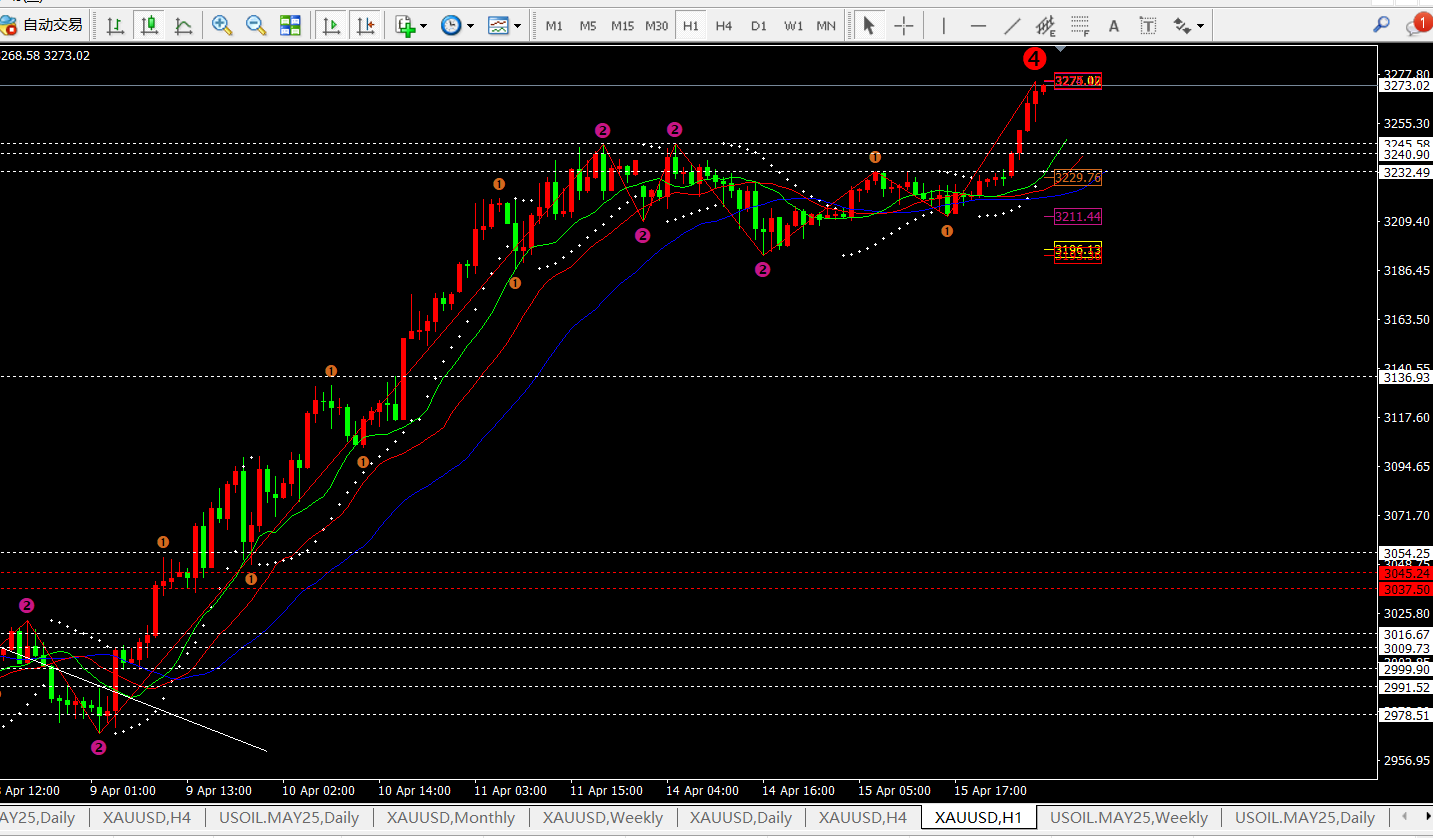Switch timeframe to M1

[x=554, y=25]
